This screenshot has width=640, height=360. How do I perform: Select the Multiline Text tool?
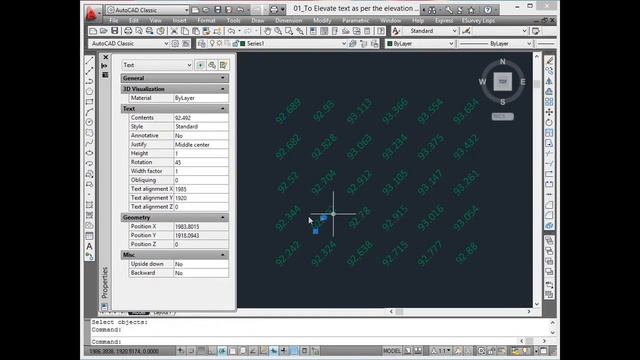click(x=90, y=246)
